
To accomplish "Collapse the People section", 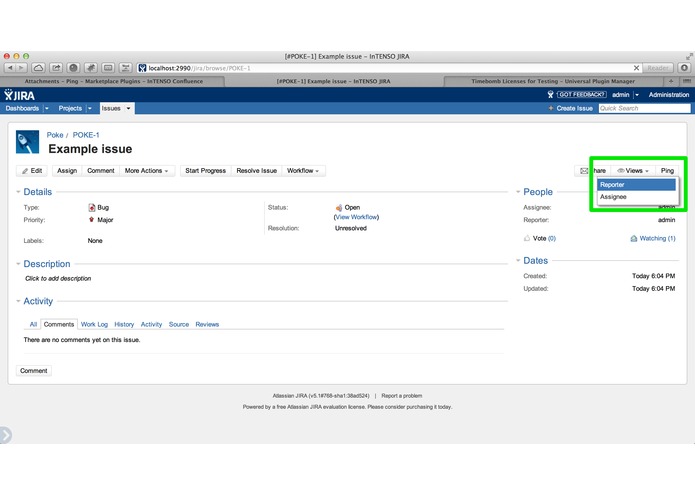I will (518, 192).
